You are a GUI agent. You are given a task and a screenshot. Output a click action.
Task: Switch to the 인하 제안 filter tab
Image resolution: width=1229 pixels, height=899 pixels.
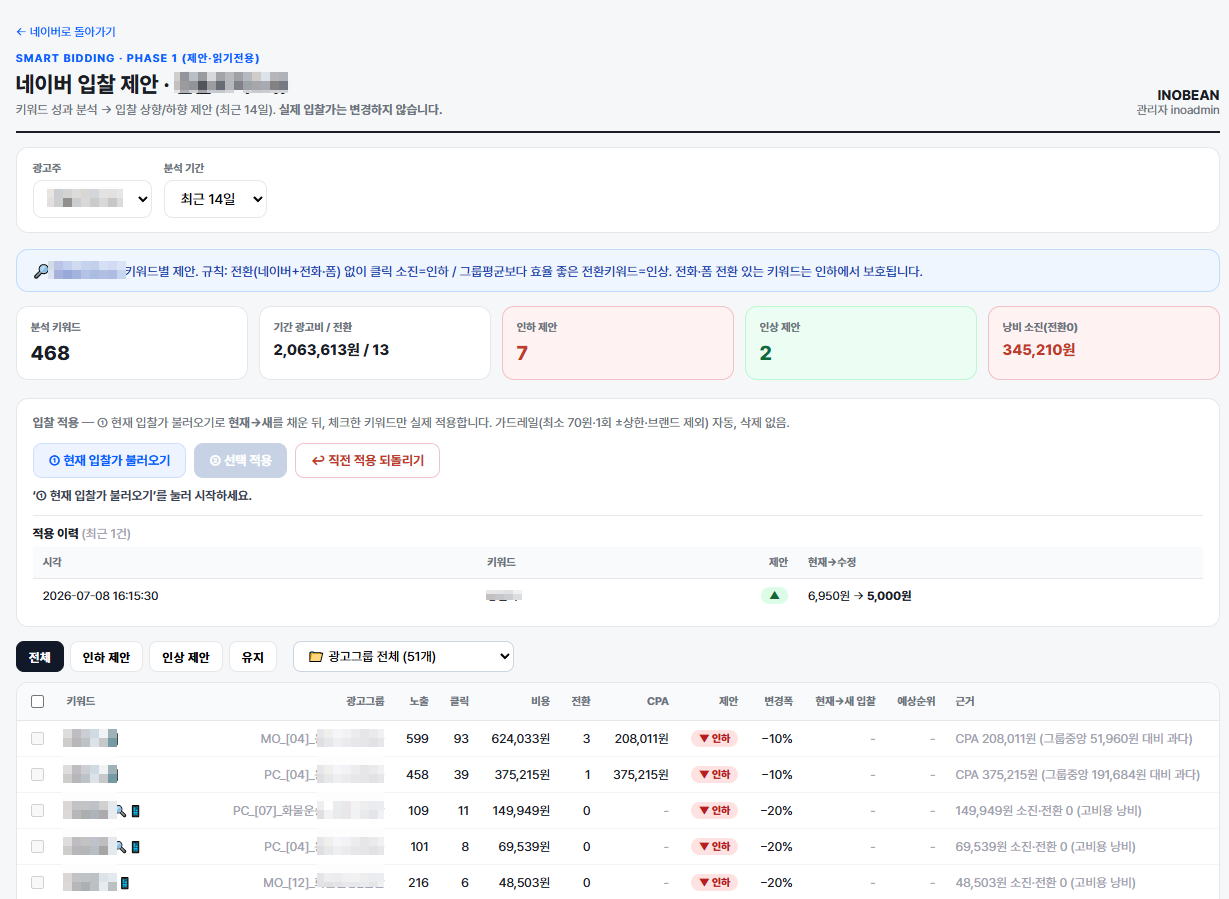point(106,657)
